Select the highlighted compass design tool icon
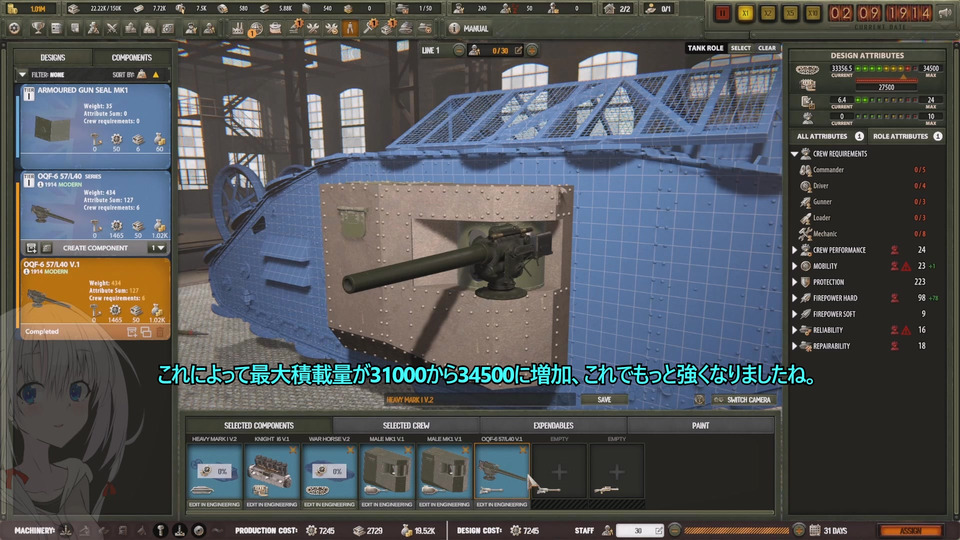960x540 pixels. click(x=350, y=28)
